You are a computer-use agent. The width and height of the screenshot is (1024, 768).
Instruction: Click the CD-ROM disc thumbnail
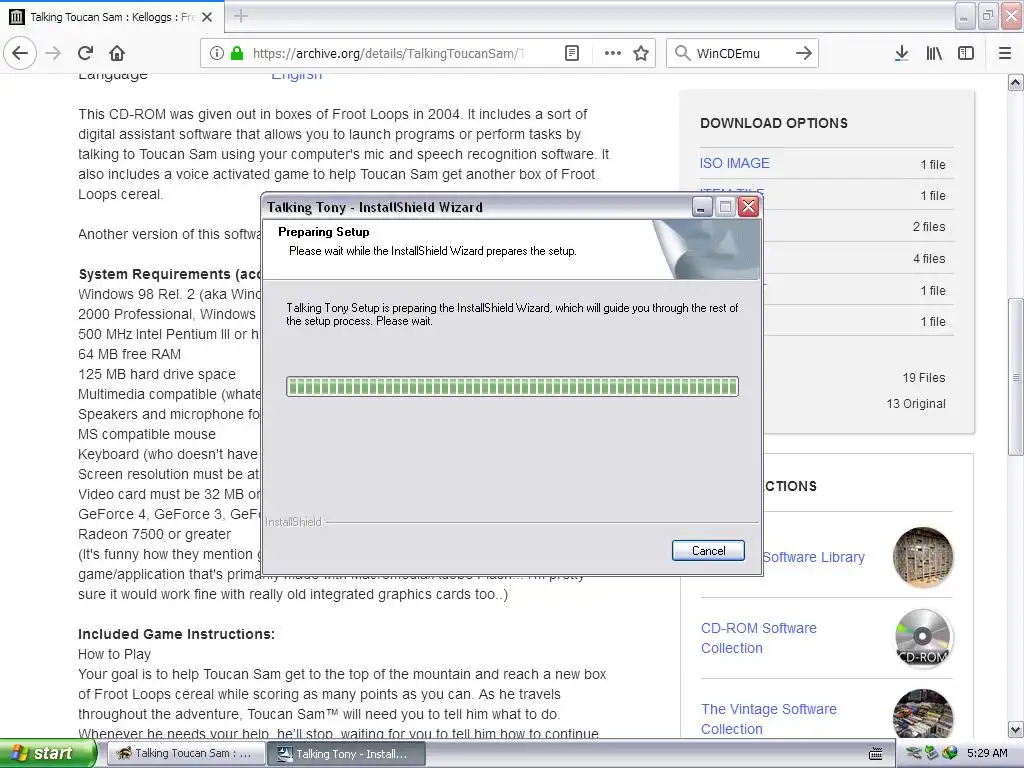tap(923, 638)
